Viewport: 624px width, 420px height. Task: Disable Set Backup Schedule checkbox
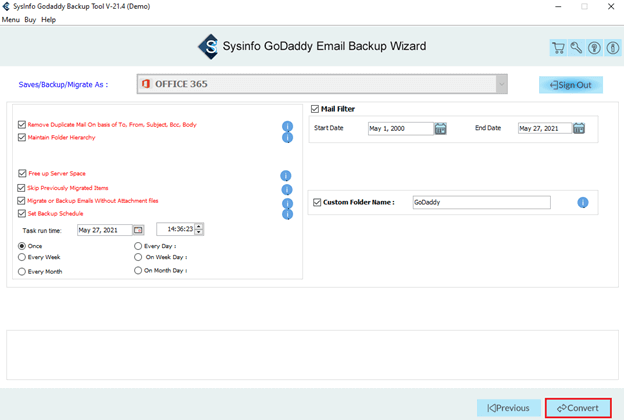tap(22, 213)
